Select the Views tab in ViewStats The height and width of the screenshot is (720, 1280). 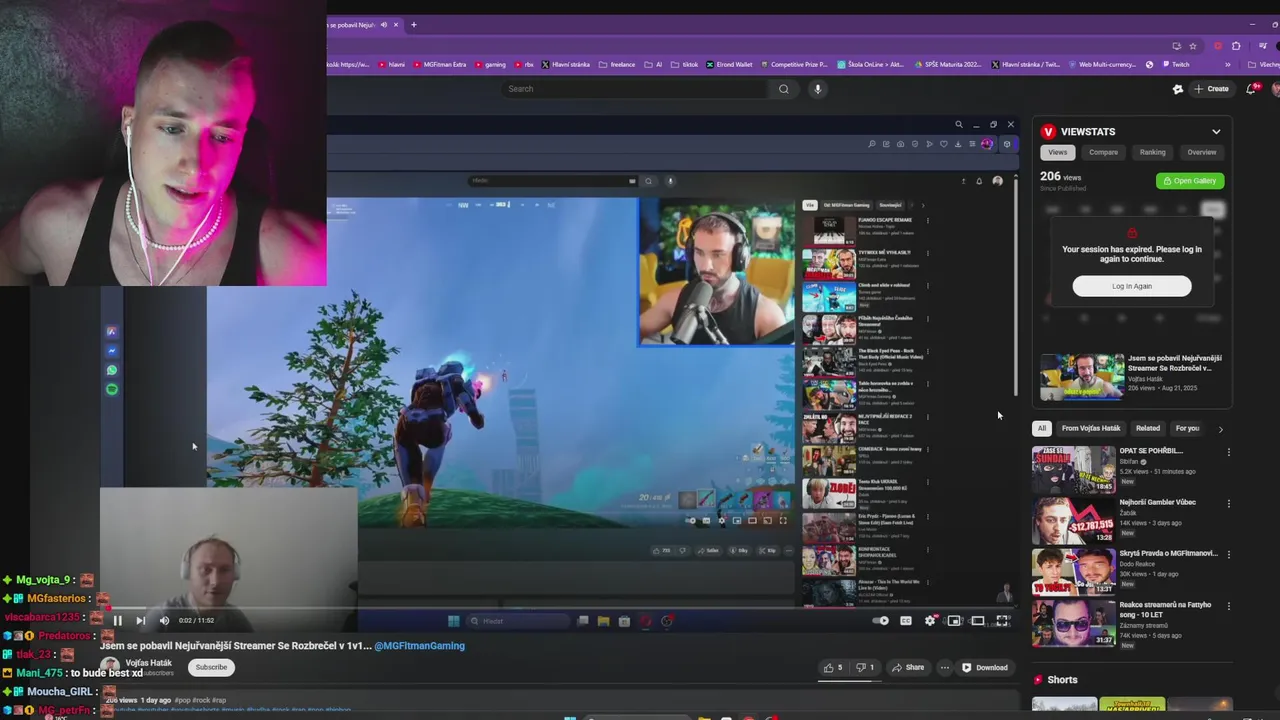tap(1057, 152)
